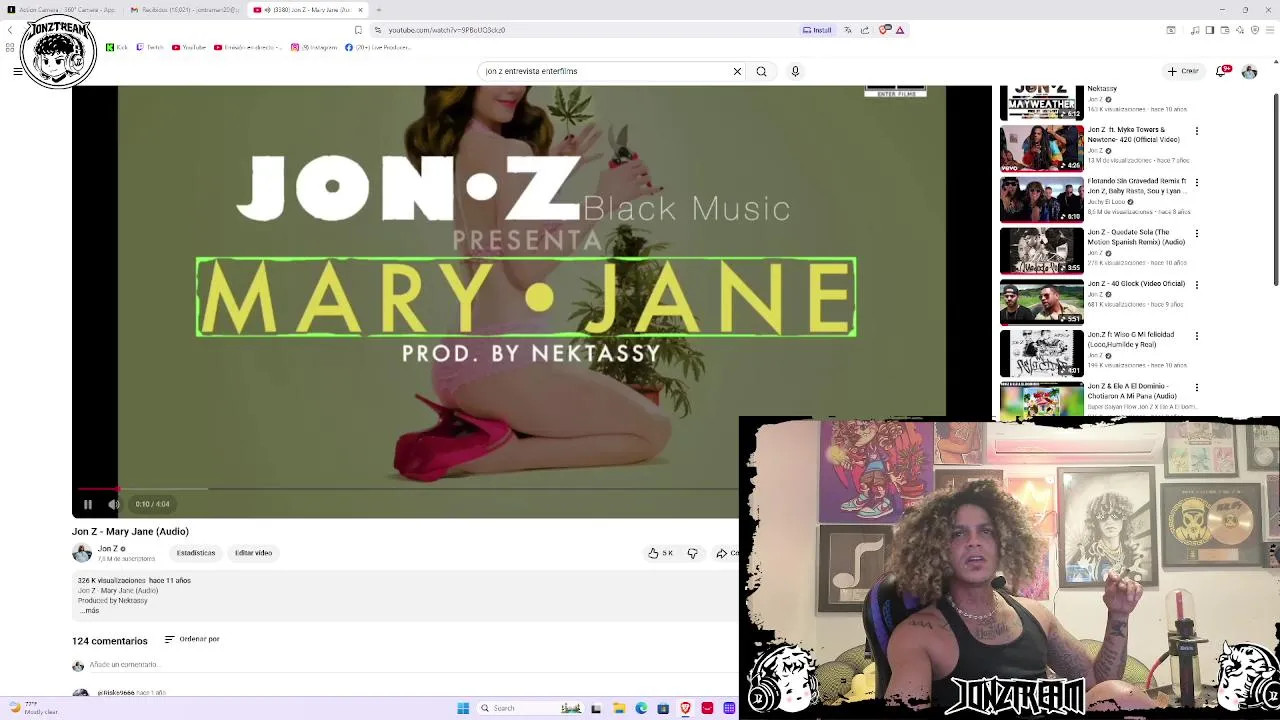Open Flotando Sin Gravedad Remix thumbnail
Viewport: 1280px width, 720px height.
[x=1041, y=198]
